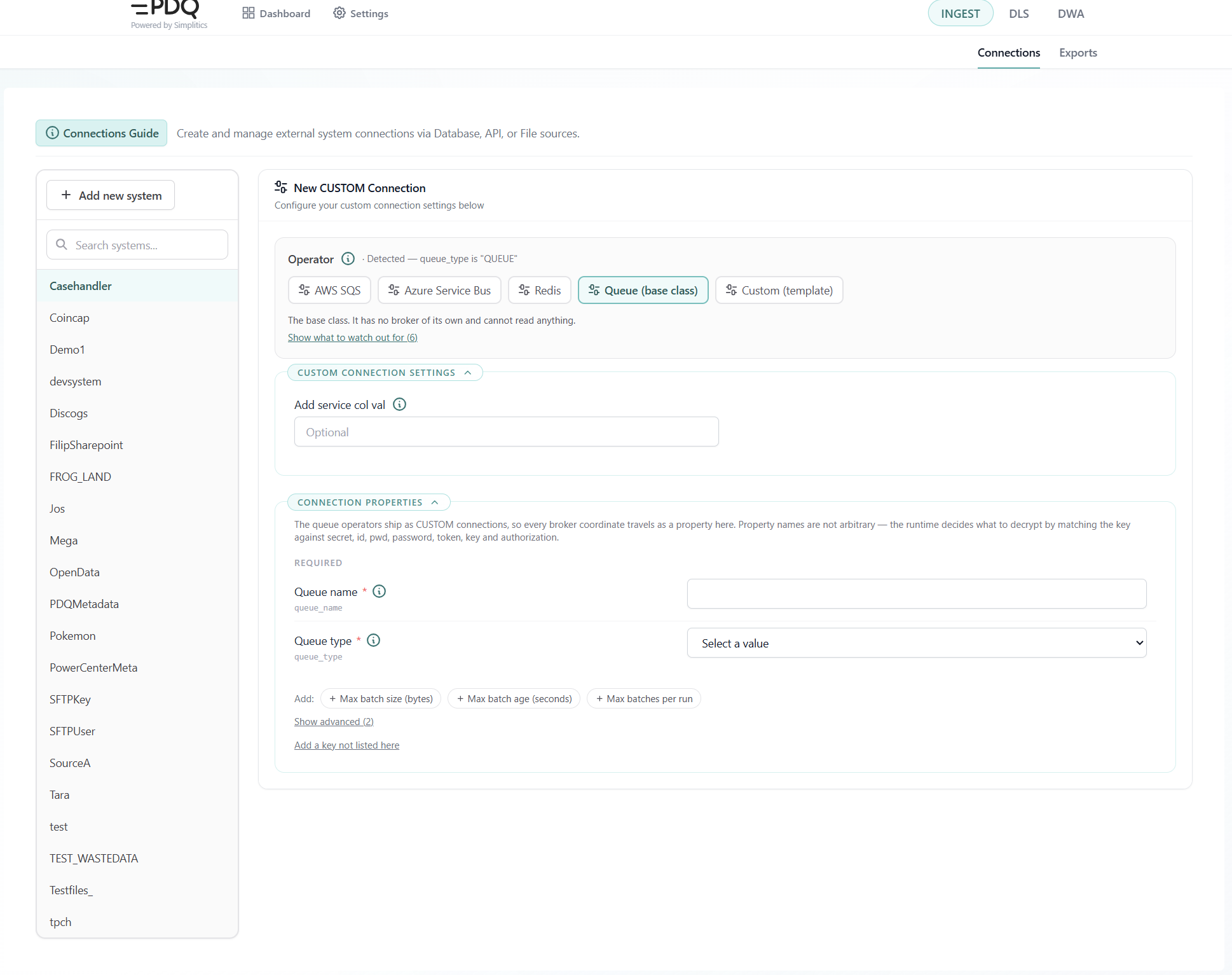Click the Search systems input field
This screenshot has width=1232, height=975.
point(137,245)
